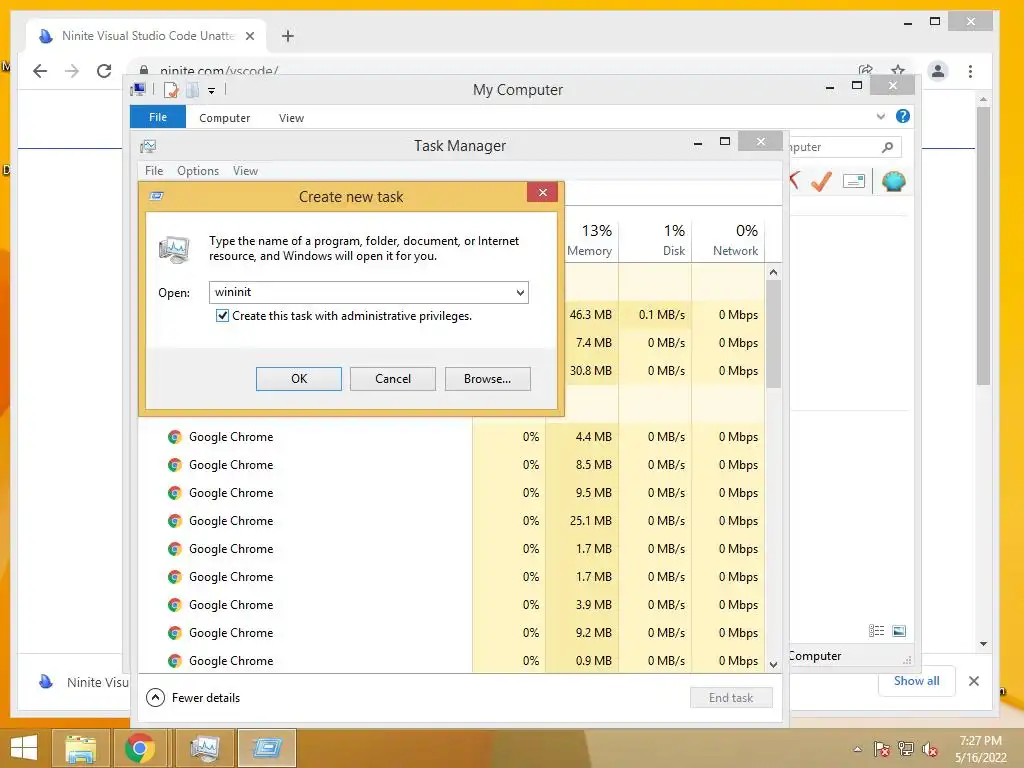The width and height of the screenshot is (1024, 768).
Task: Select Google Chrome process using 9.5 MB
Action: click(x=451, y=493)
